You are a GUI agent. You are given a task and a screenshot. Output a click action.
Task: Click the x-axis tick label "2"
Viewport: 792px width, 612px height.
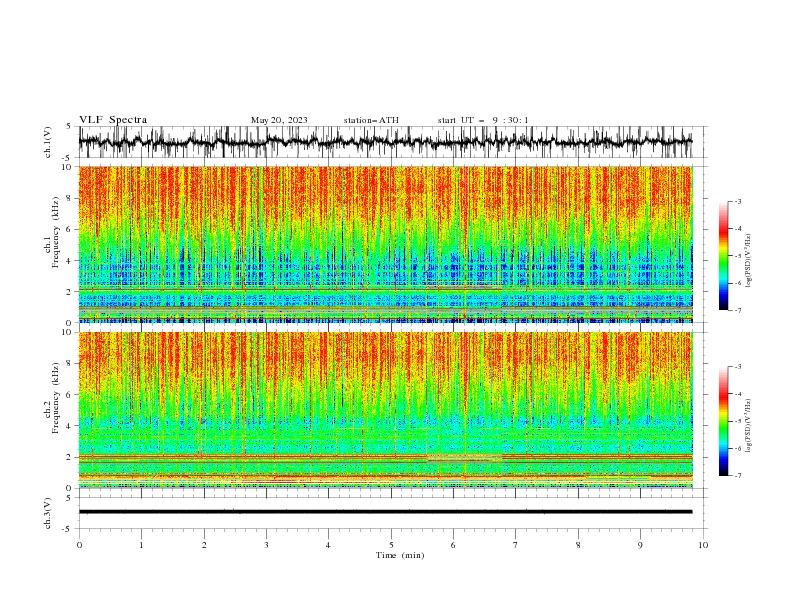[204, 545]
